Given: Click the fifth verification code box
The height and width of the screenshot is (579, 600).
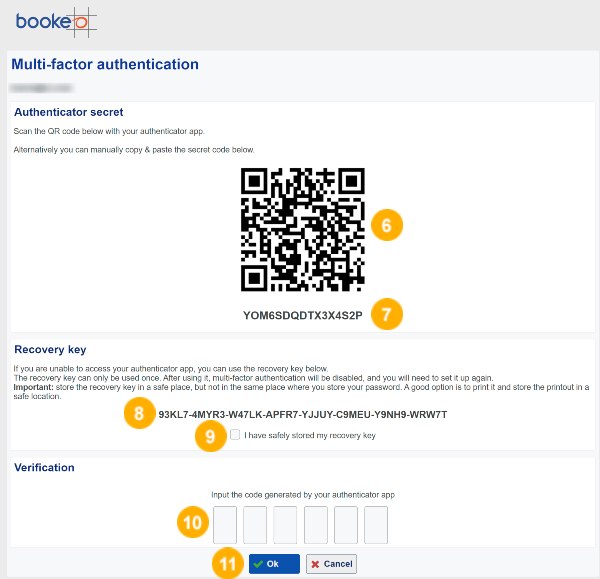Looking at the screenshot, I should coord(346,525).
